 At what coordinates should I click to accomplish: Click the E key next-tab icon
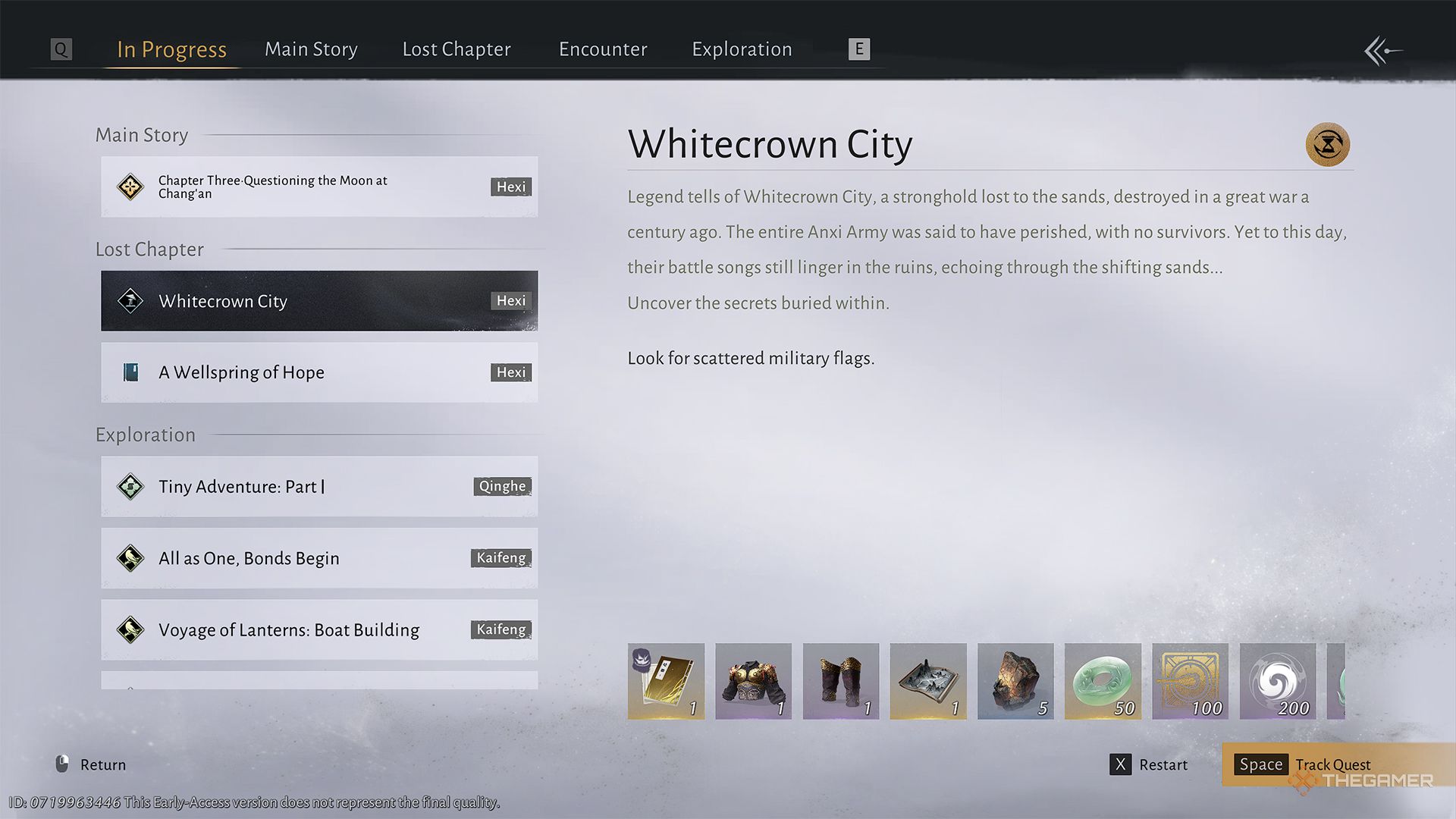pos(858,49)
